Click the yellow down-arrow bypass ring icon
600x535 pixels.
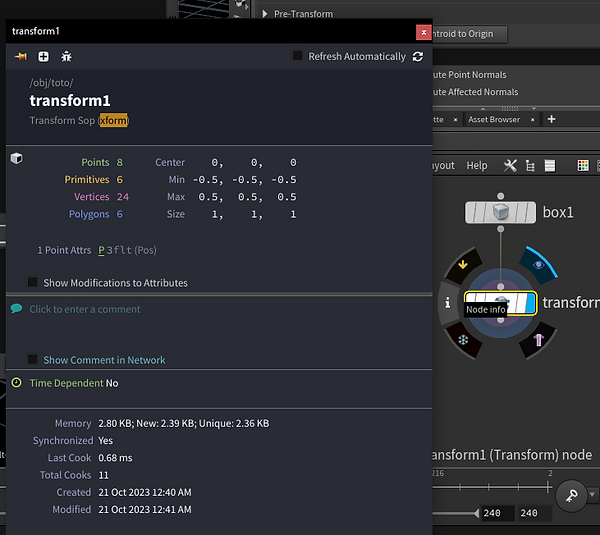click(463, 265)
